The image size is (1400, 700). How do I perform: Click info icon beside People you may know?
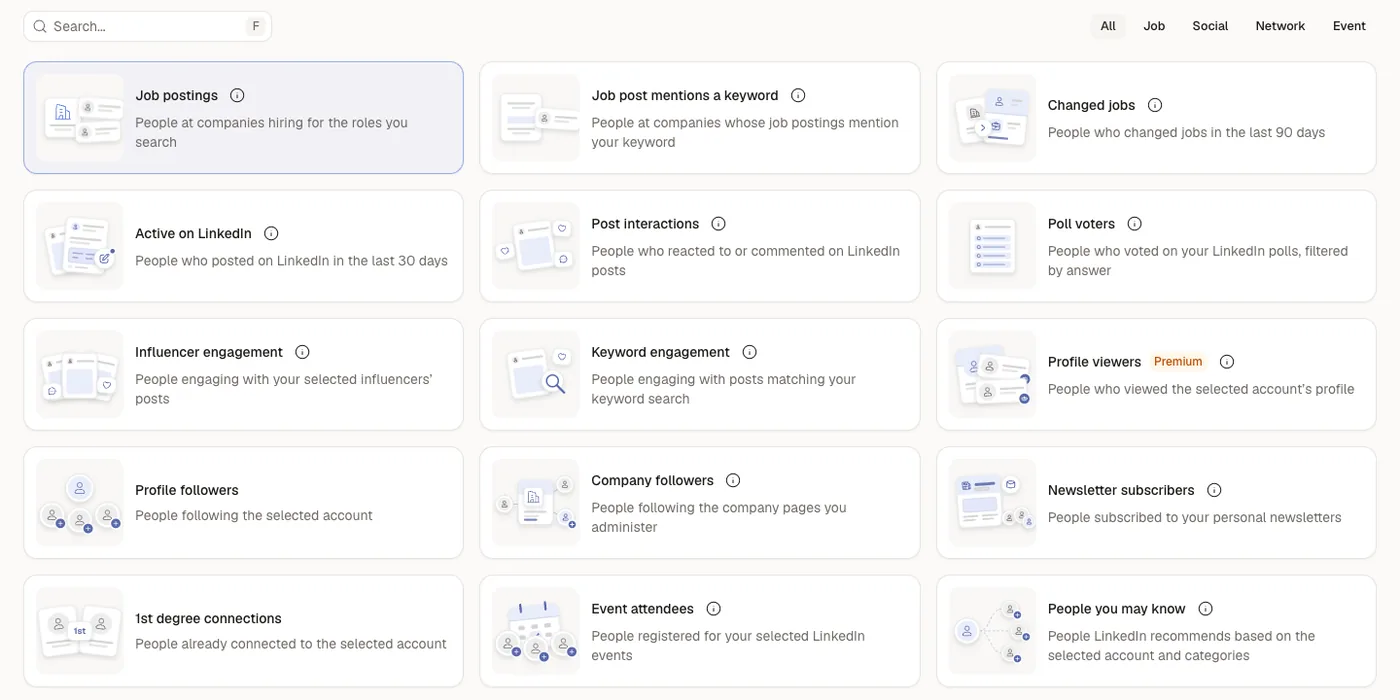1205,609
